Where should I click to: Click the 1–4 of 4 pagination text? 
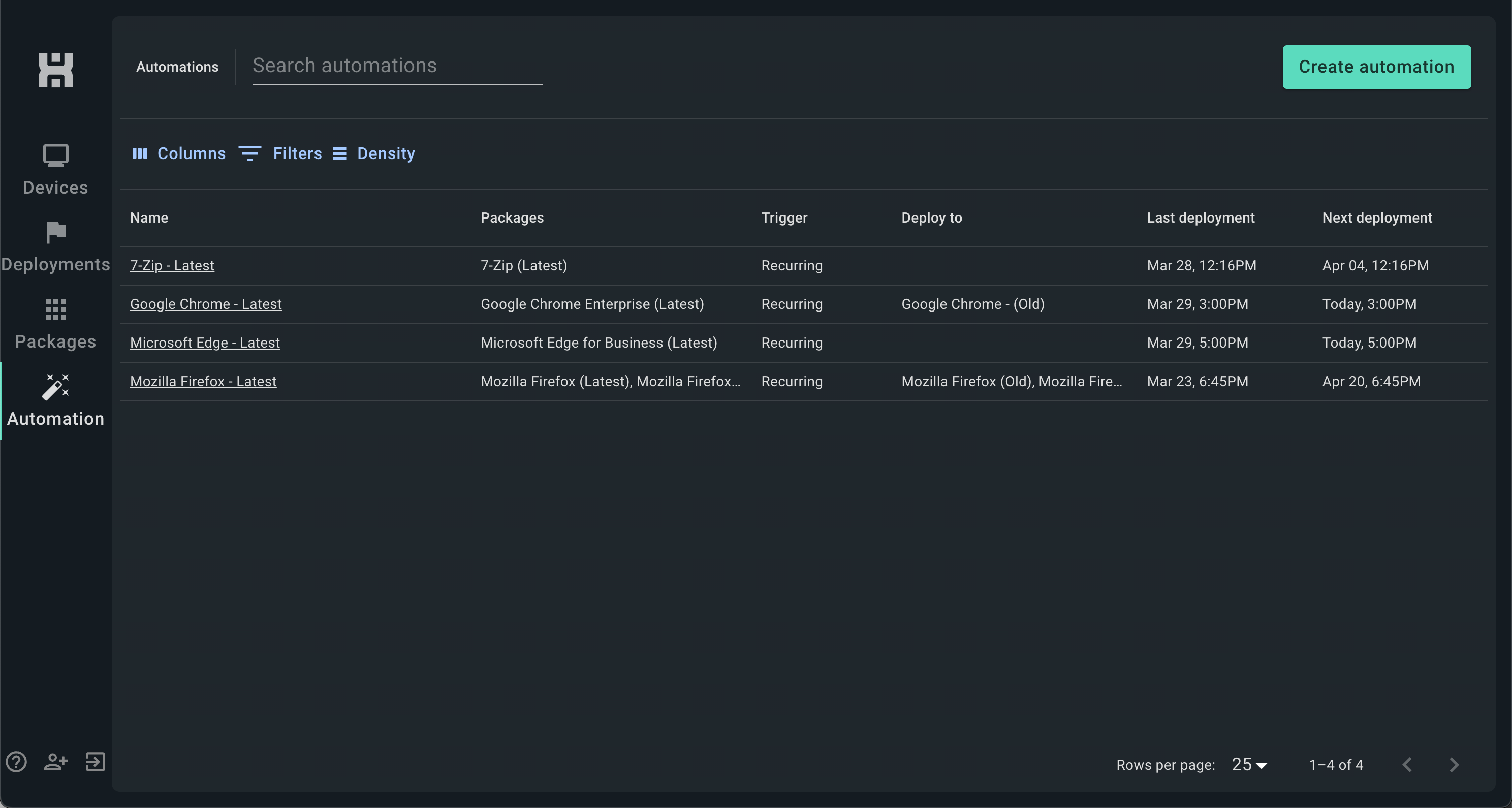click(1336, 765)
